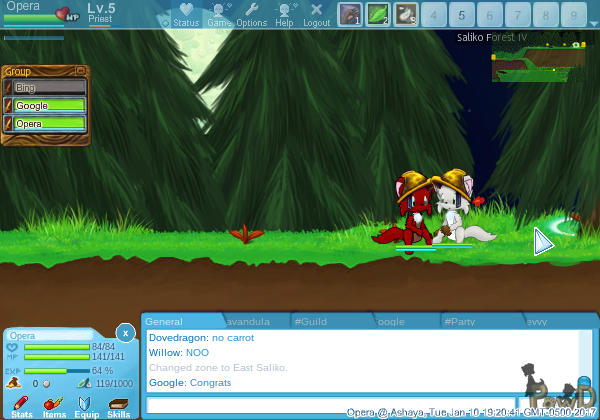Image resolution: width=600 pixels, height=420 pixels.
Task: Click Willow's name in chat
Action: (166, 353)
